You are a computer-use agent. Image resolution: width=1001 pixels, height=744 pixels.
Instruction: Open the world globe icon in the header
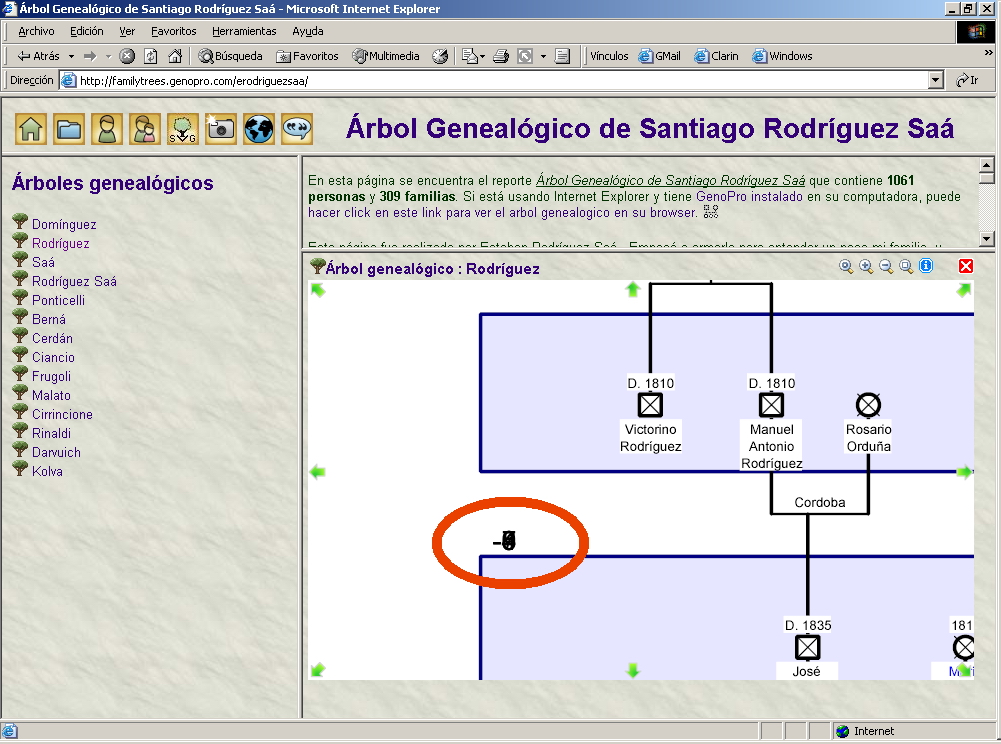259,129
